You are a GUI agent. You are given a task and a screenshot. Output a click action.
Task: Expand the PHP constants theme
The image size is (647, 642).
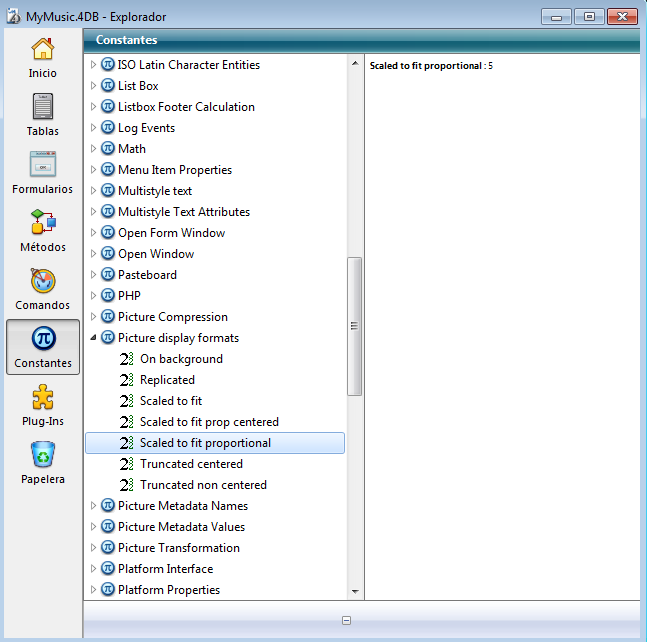(x=94, y=296)
